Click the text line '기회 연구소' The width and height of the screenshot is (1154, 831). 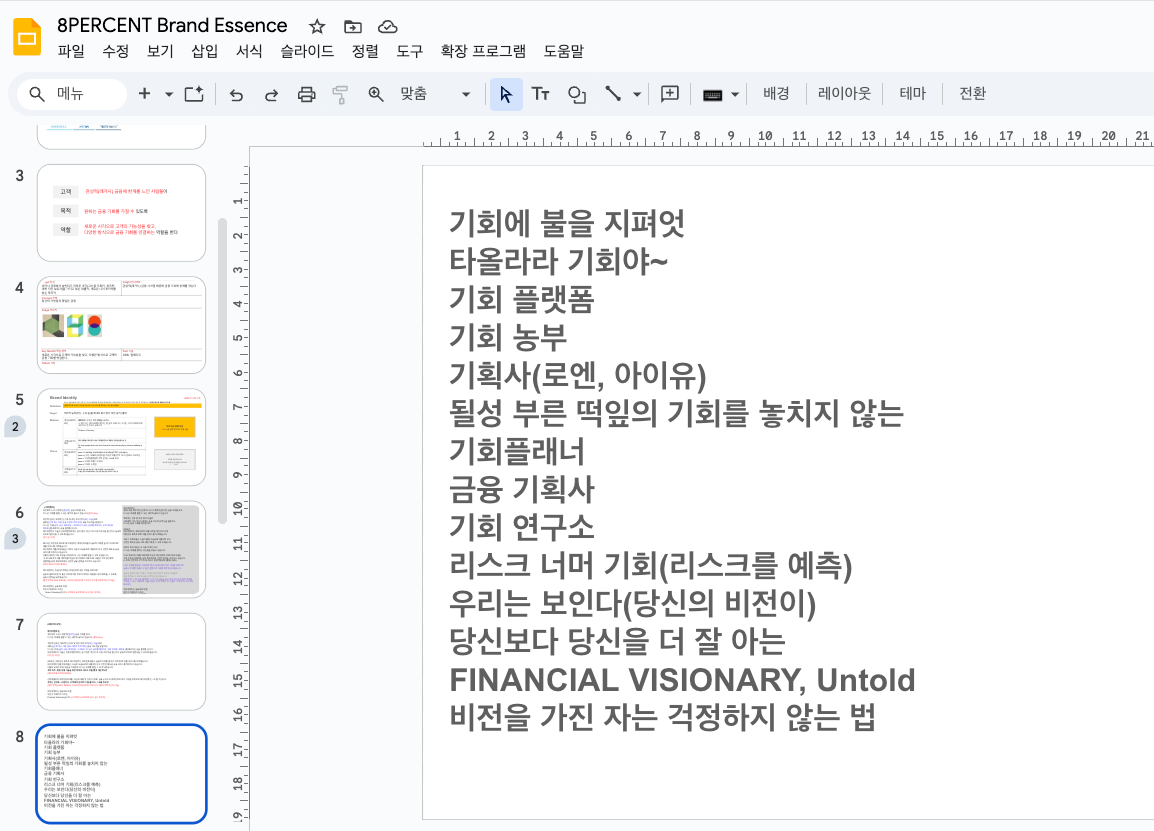point(522,527)
